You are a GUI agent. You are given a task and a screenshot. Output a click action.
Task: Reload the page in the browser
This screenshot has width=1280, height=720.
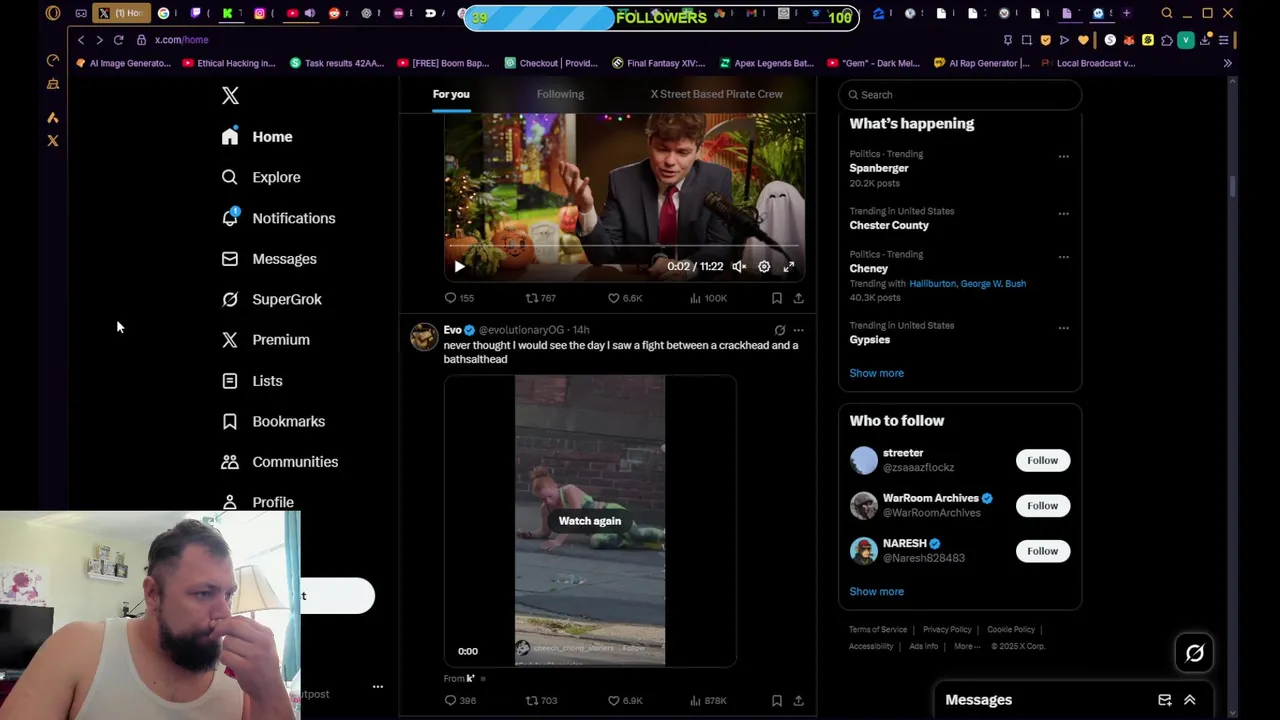tap(118, 40)
